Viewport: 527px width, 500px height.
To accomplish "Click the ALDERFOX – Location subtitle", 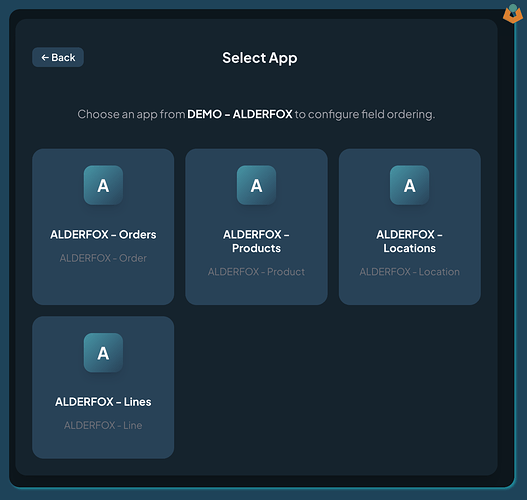I will (x=409, y=272).
